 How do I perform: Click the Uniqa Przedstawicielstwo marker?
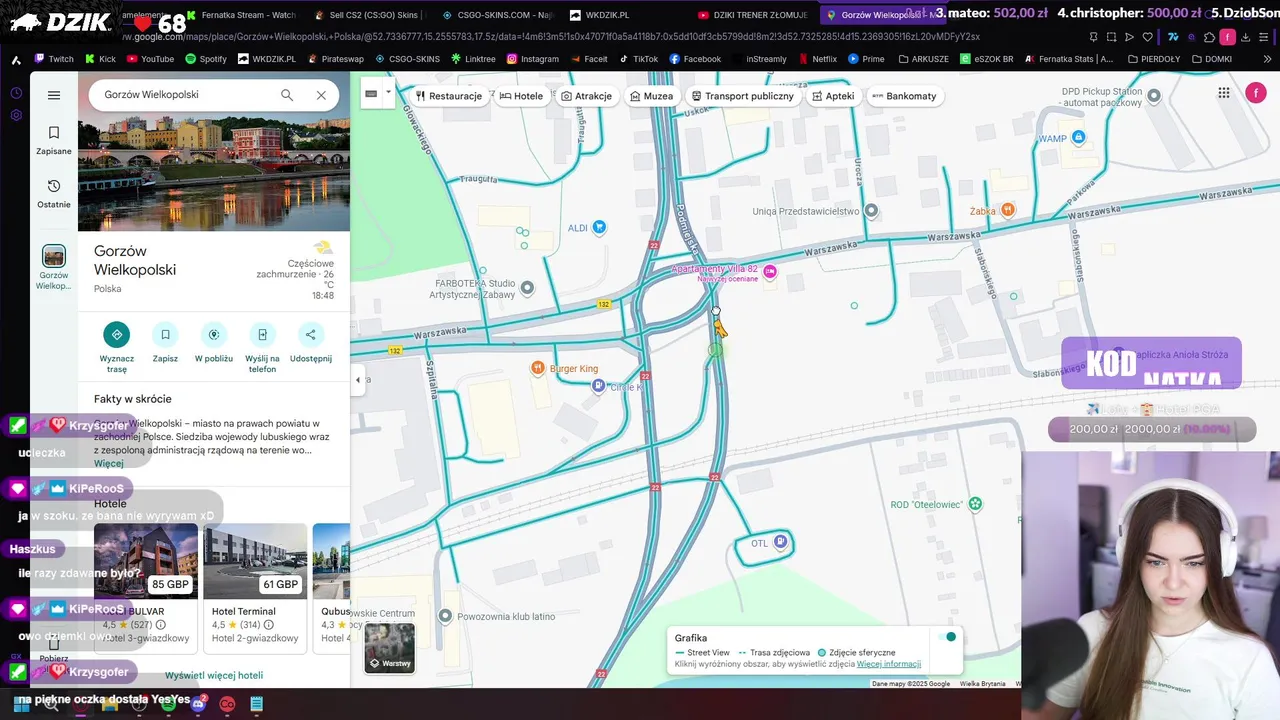[871, 210]
